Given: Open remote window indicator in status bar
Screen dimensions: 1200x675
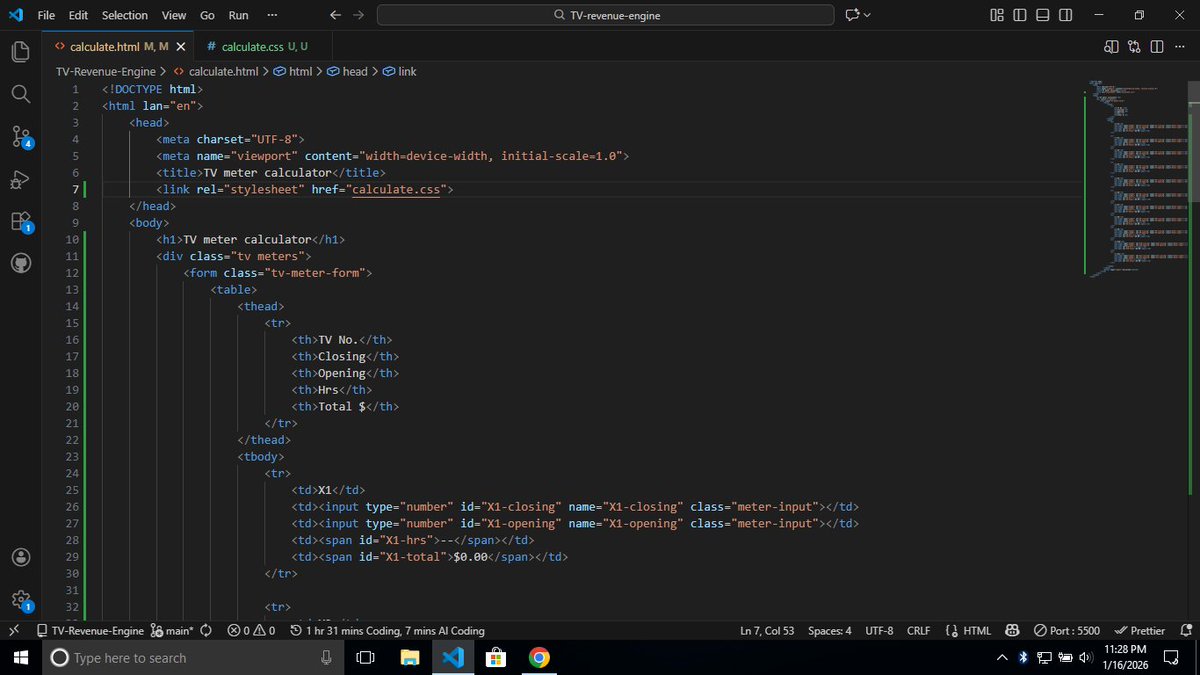Looking at the screenshot, I should click(x=13, y=631).
